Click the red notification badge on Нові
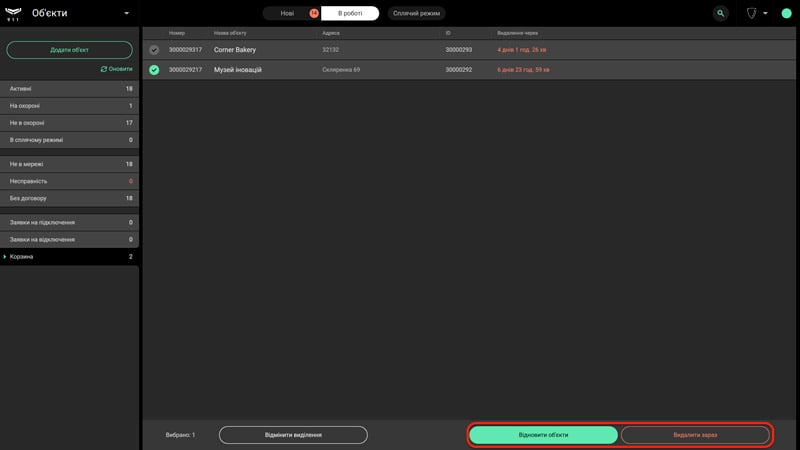The width and height of the screenshot is (800, 450). point(314,13)
